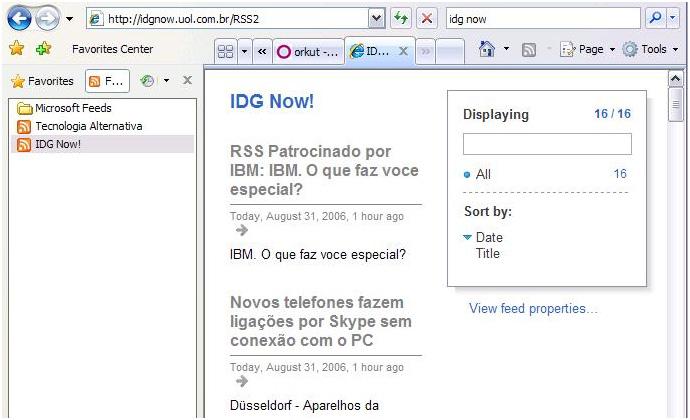Open Quick Tabs grid icon

[226, 52]
